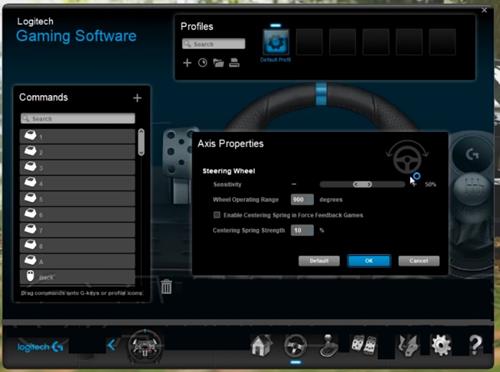This screenshot has width=500, height=372.
Task: Open the question mark Help icon
Action: pos(475,345)
